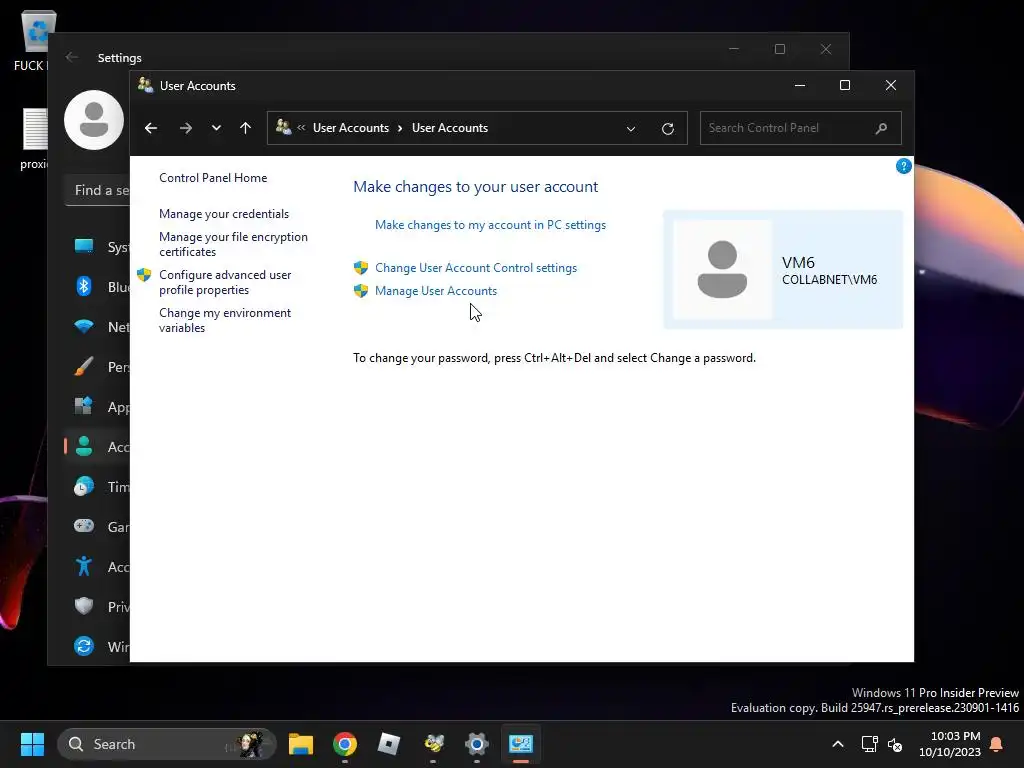Open the Windows Start menu

point(32,744)
